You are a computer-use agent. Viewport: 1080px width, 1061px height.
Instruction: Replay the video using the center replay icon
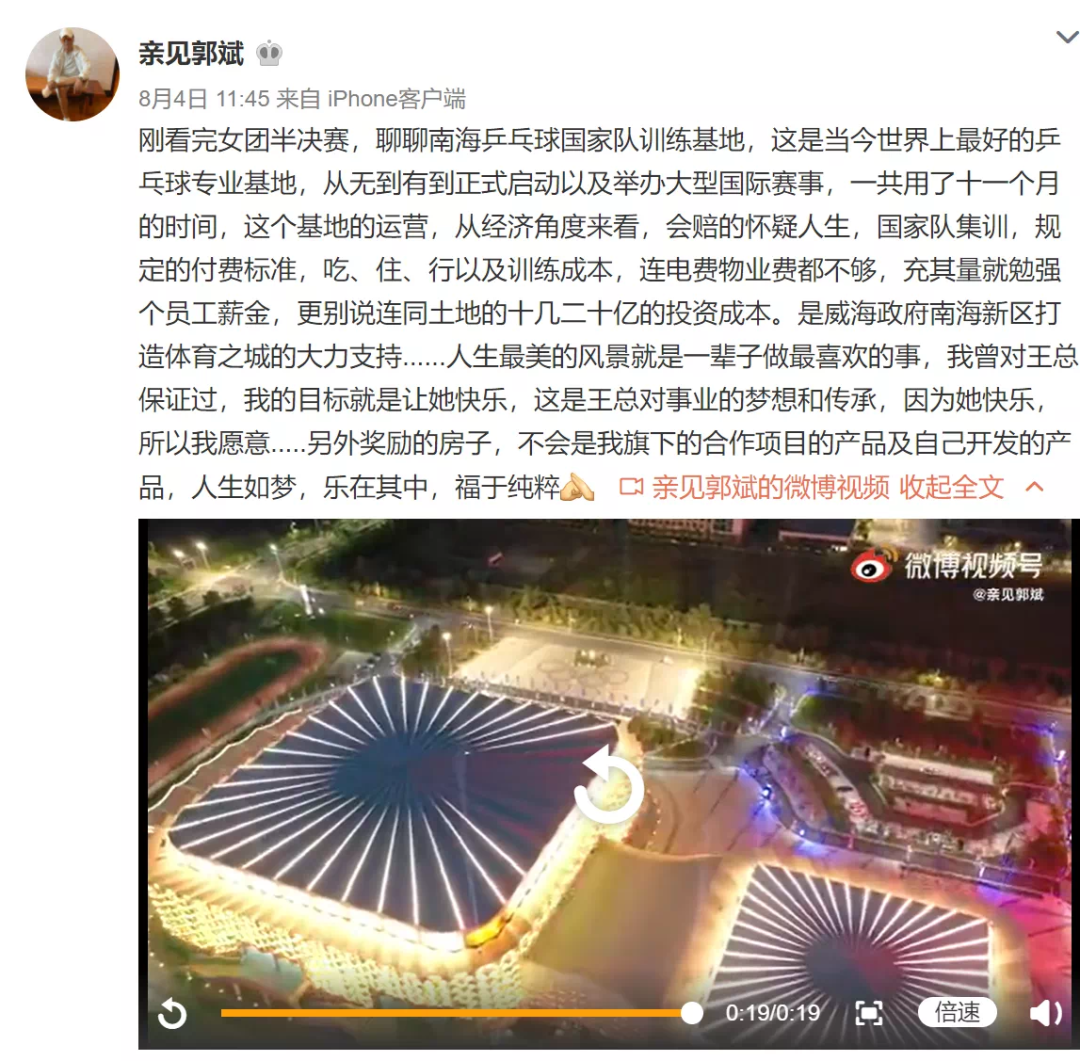point(608,786)
